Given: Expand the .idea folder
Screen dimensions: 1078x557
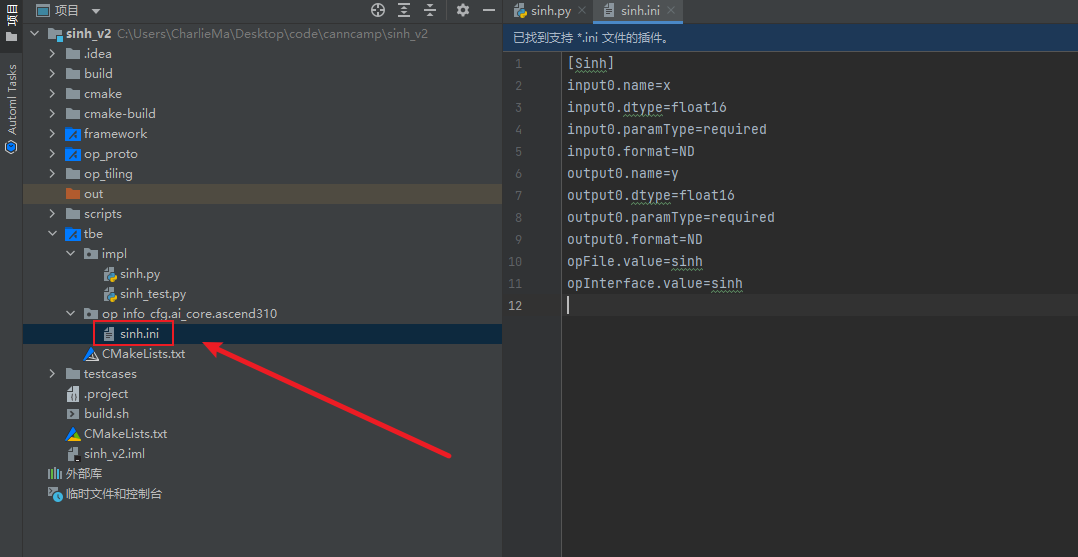Looking at the screenshot, I should pyautogui.click(x=52, y=54).
